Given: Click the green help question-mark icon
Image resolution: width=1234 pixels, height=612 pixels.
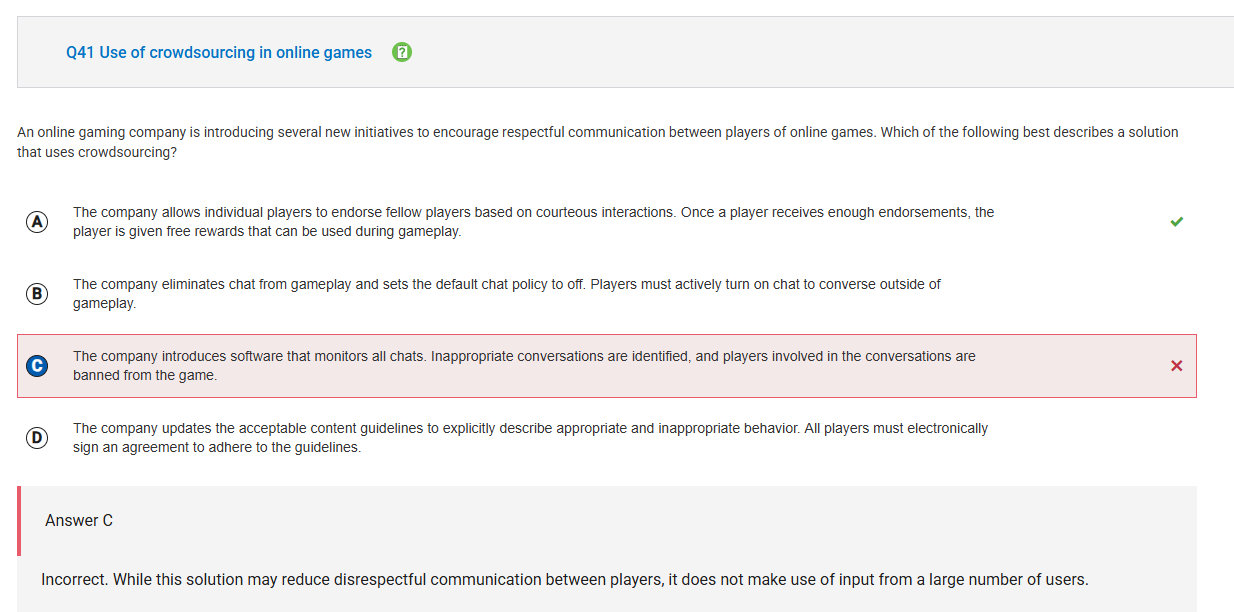Looking at the screenshot, I should [402, 52].
